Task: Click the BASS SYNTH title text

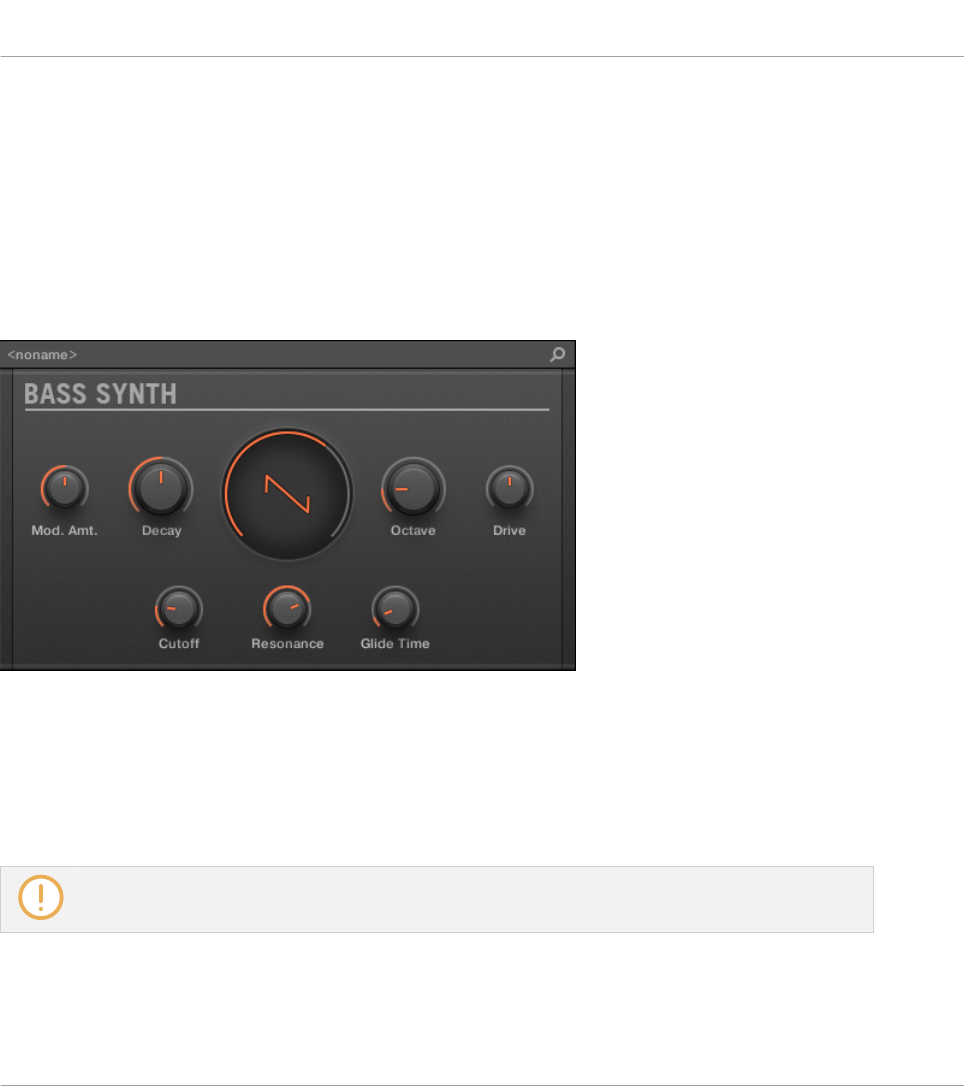Action: point(100,393)
